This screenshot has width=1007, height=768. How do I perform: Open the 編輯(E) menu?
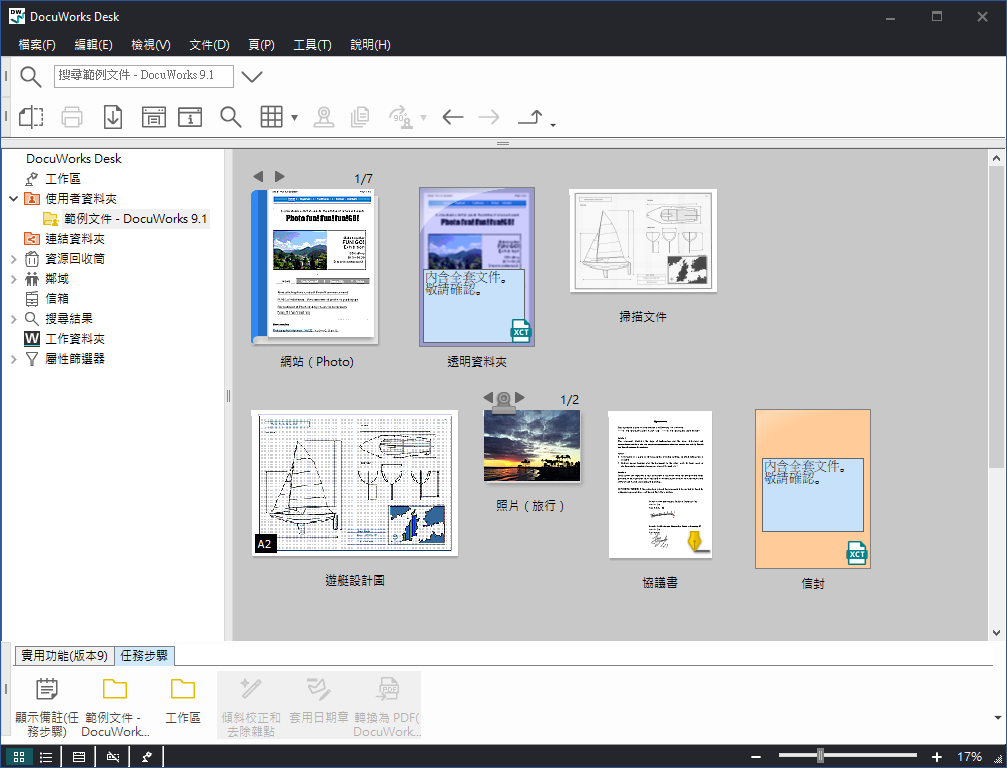[94, 44]
